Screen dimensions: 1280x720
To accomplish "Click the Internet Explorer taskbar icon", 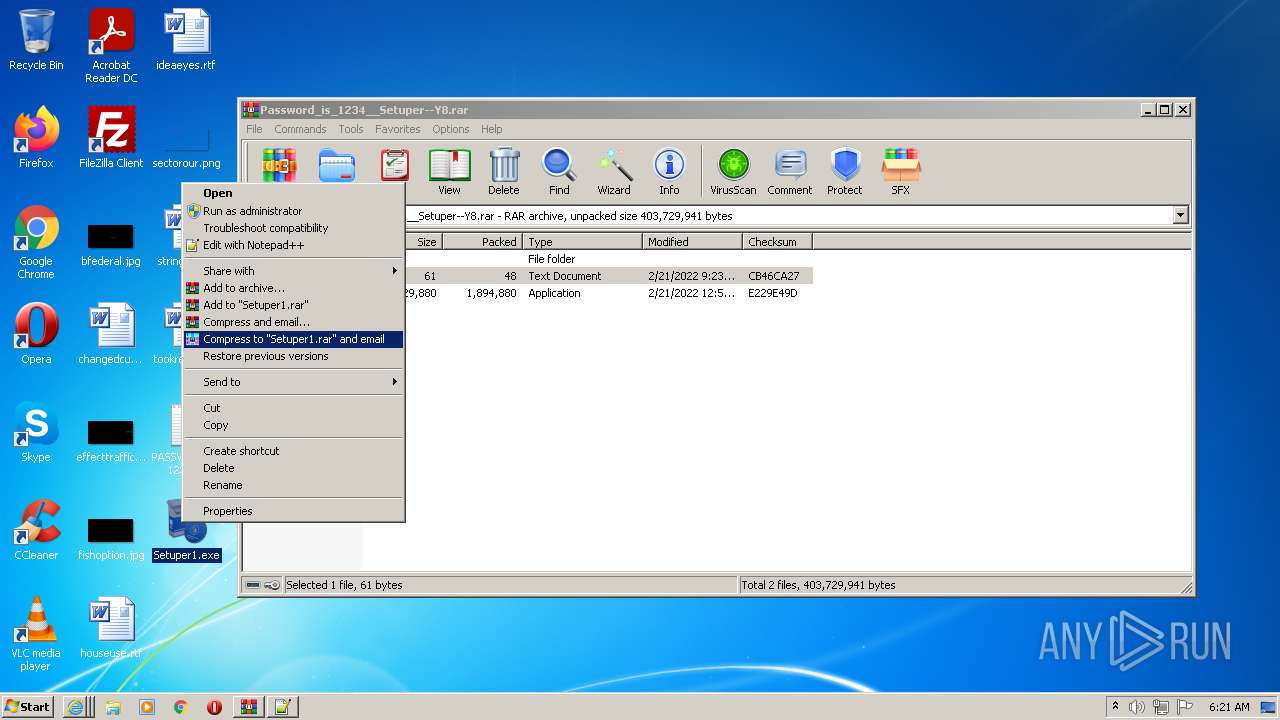I will 76,707.
